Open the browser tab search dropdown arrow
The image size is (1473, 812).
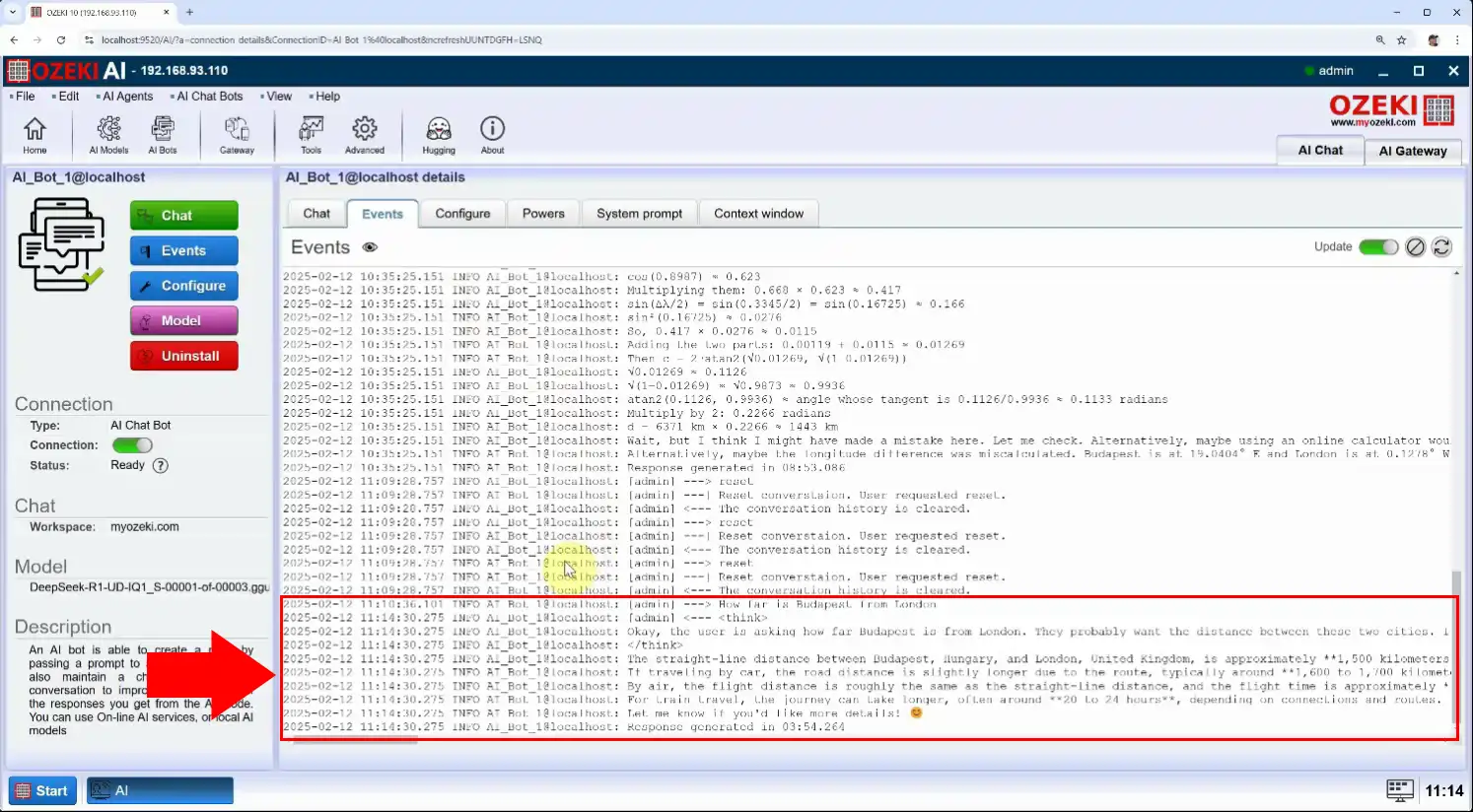12,12
